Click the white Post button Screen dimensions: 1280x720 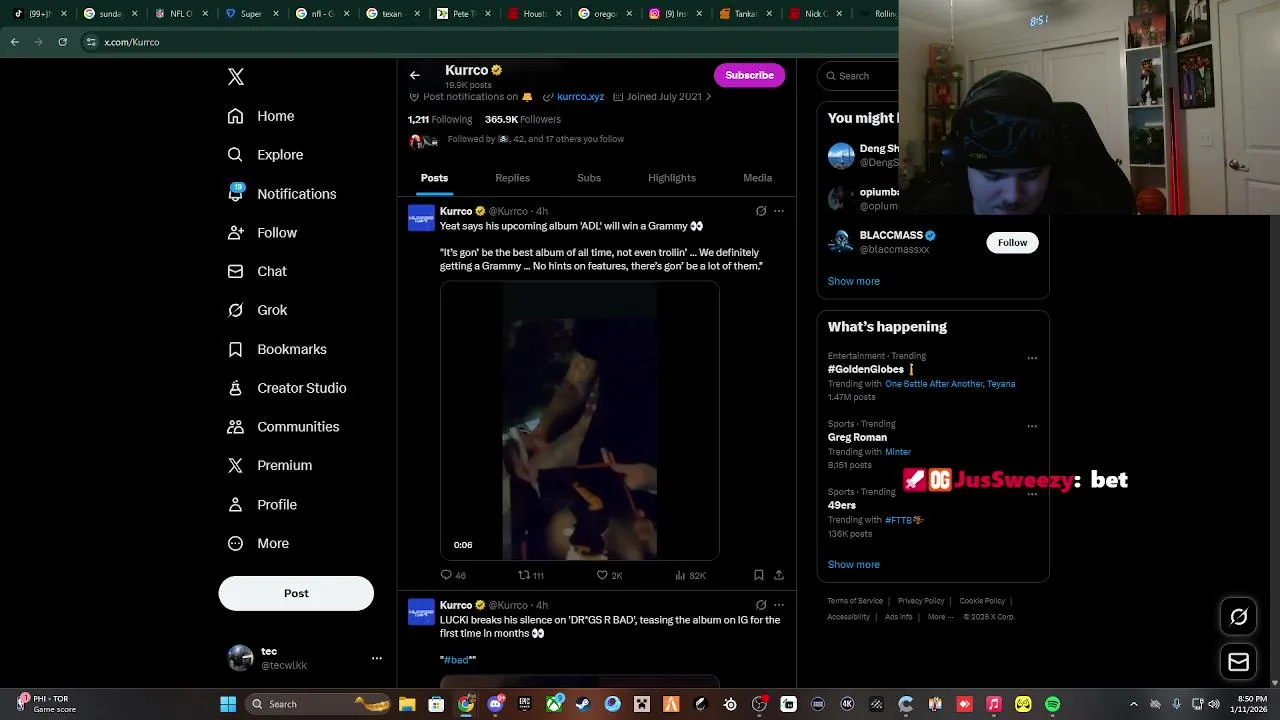296,593
